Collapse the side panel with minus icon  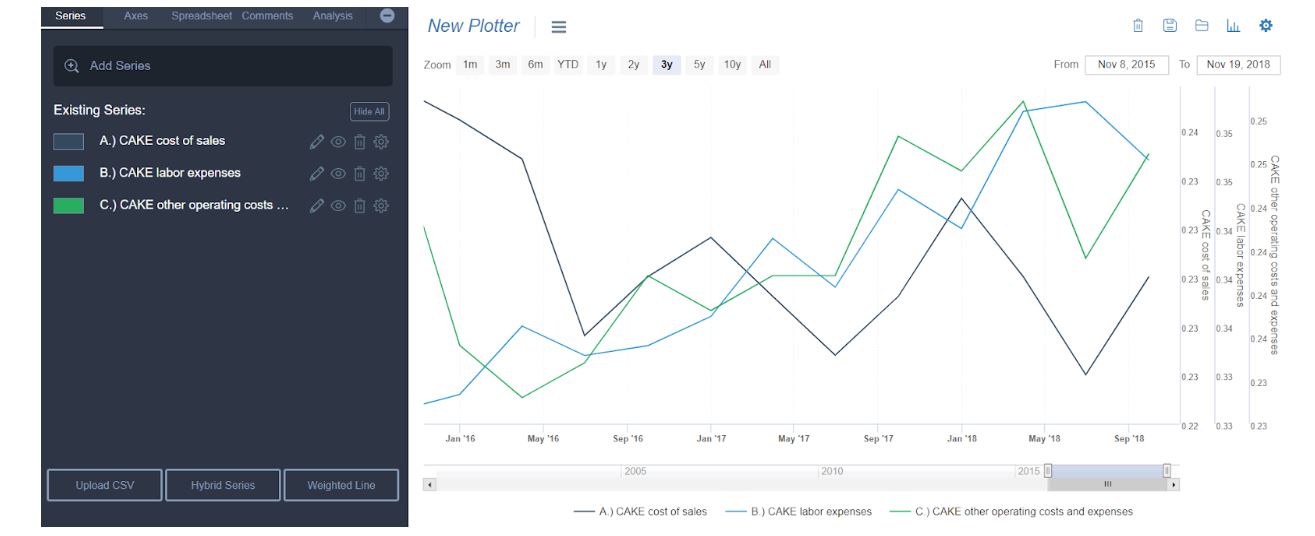[388, 16]
